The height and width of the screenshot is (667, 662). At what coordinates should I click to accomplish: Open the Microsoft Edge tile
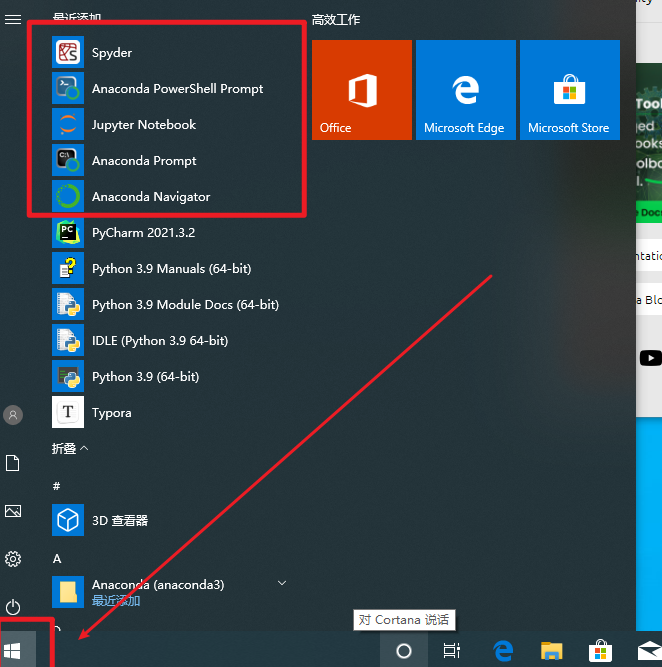[x=465, y=90]
